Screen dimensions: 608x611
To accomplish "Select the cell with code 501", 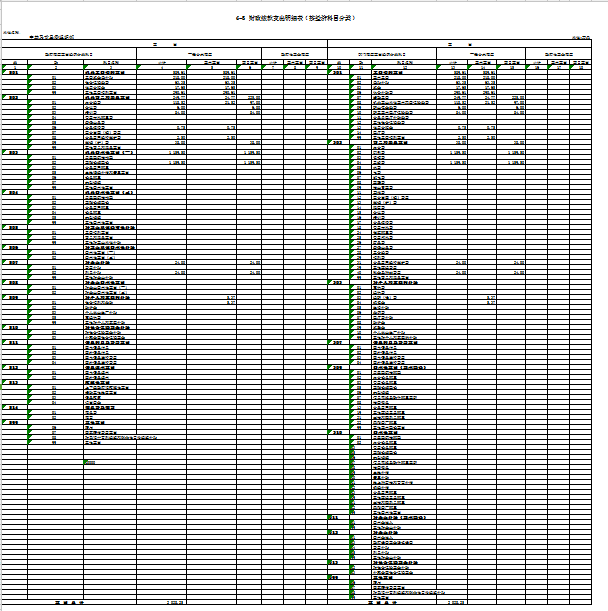I will coord(14,73).
